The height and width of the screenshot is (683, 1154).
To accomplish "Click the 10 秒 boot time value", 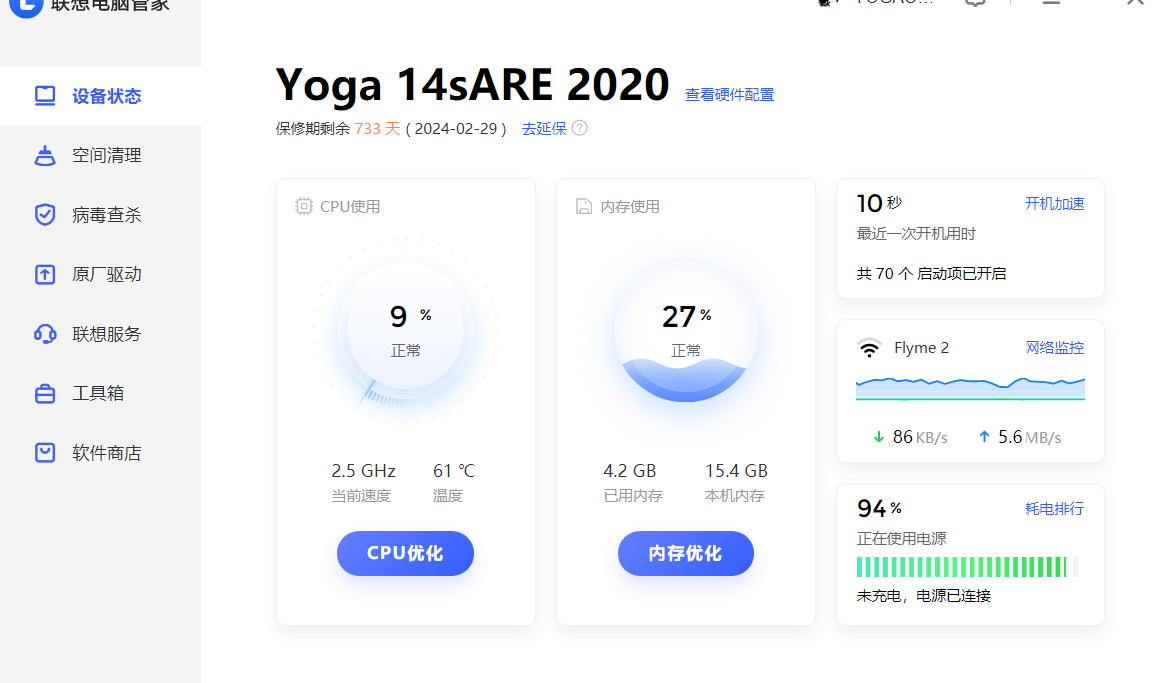I will (x=879, y=203).
